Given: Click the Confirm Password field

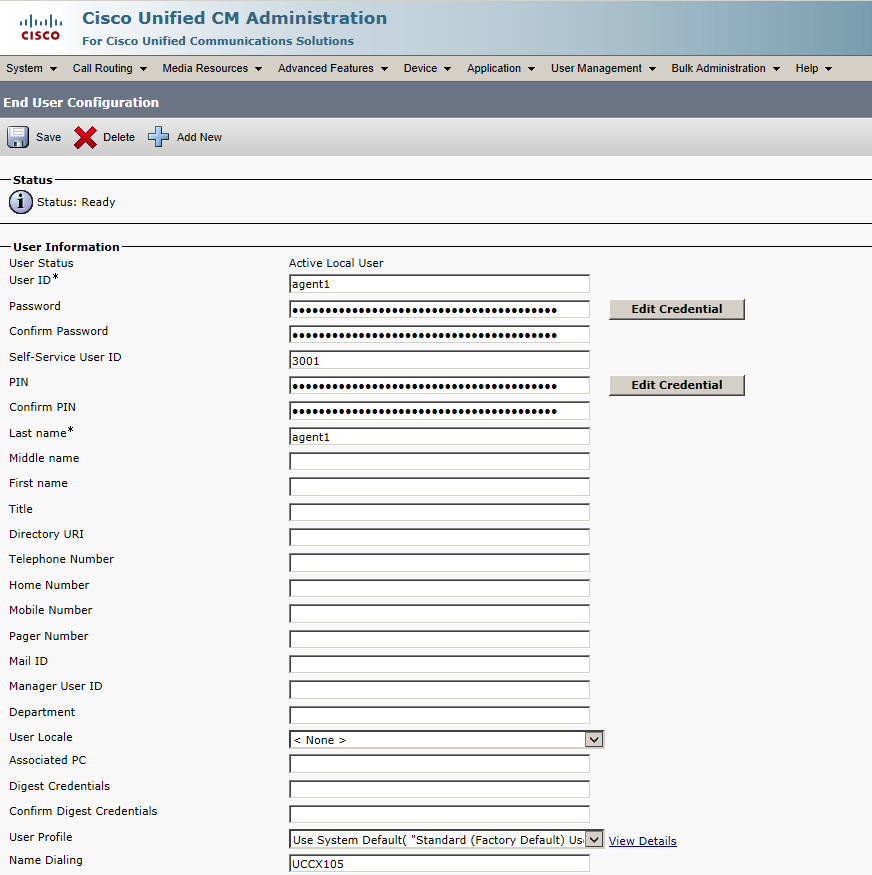Looking at the screenshot, I should coord(439,334).
